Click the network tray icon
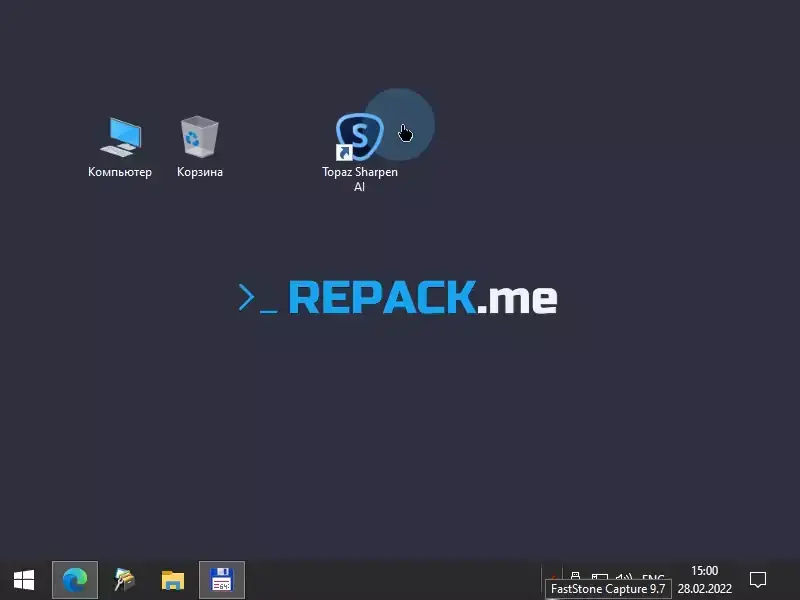The width and height of the screenshot is (800, 600). coord(599,577)
